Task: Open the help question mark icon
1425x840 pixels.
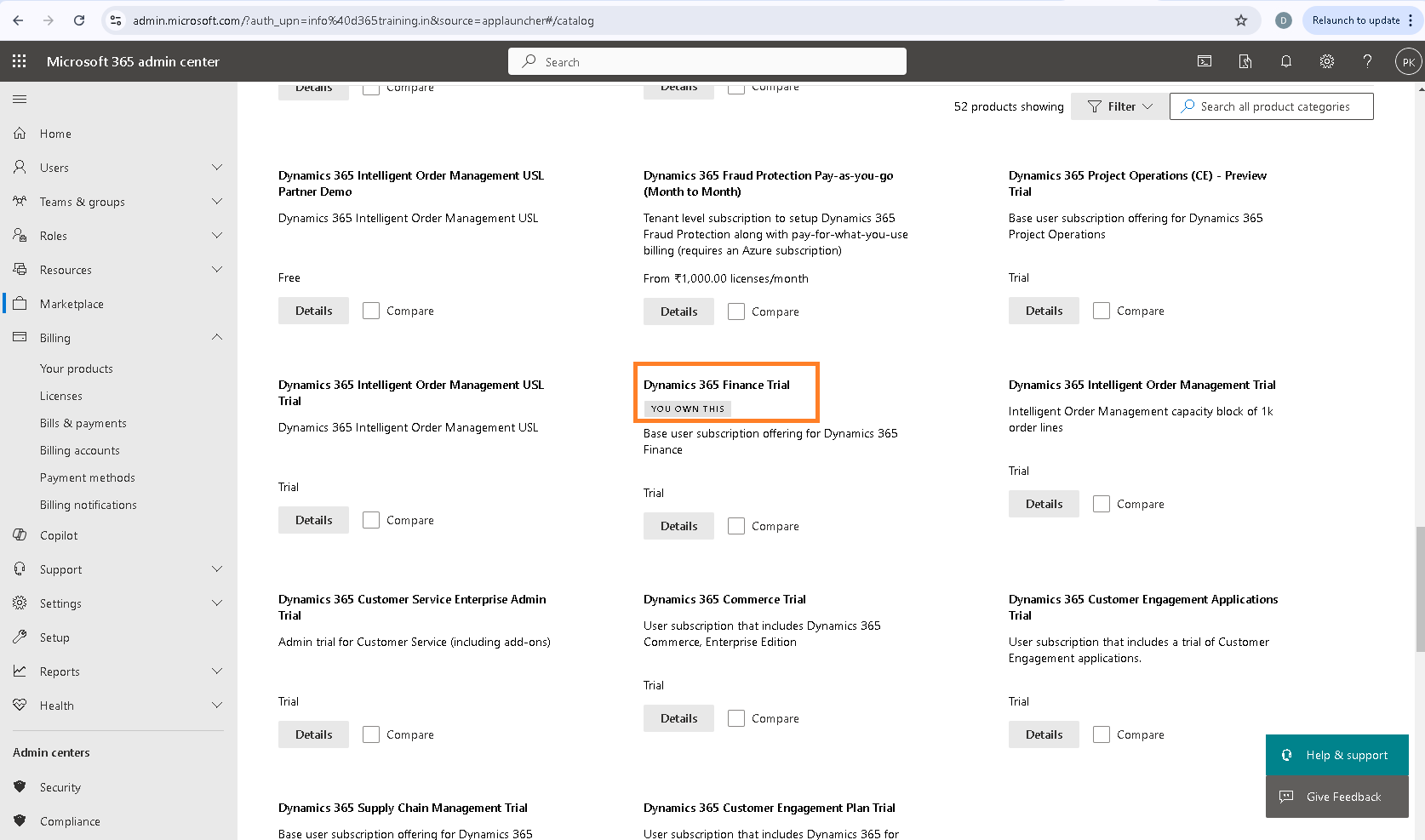Action: (1367, 61)
